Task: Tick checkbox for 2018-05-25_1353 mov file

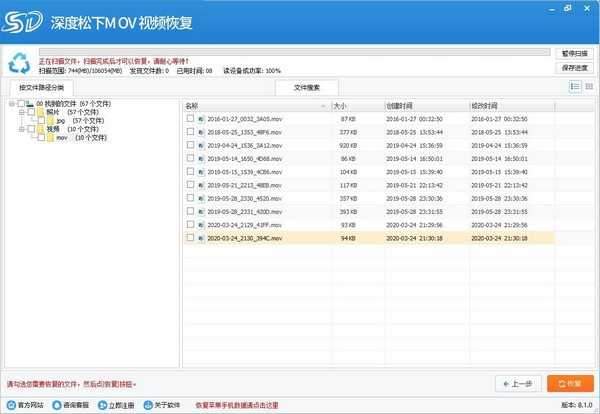Action: click(190, 132)
